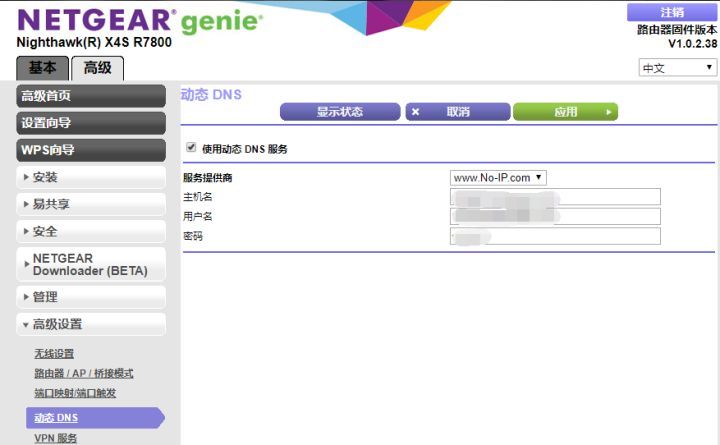720x445 pixels.
Task: Click the arrow icon on the 应用 button
Action: (x=608, y=112)
